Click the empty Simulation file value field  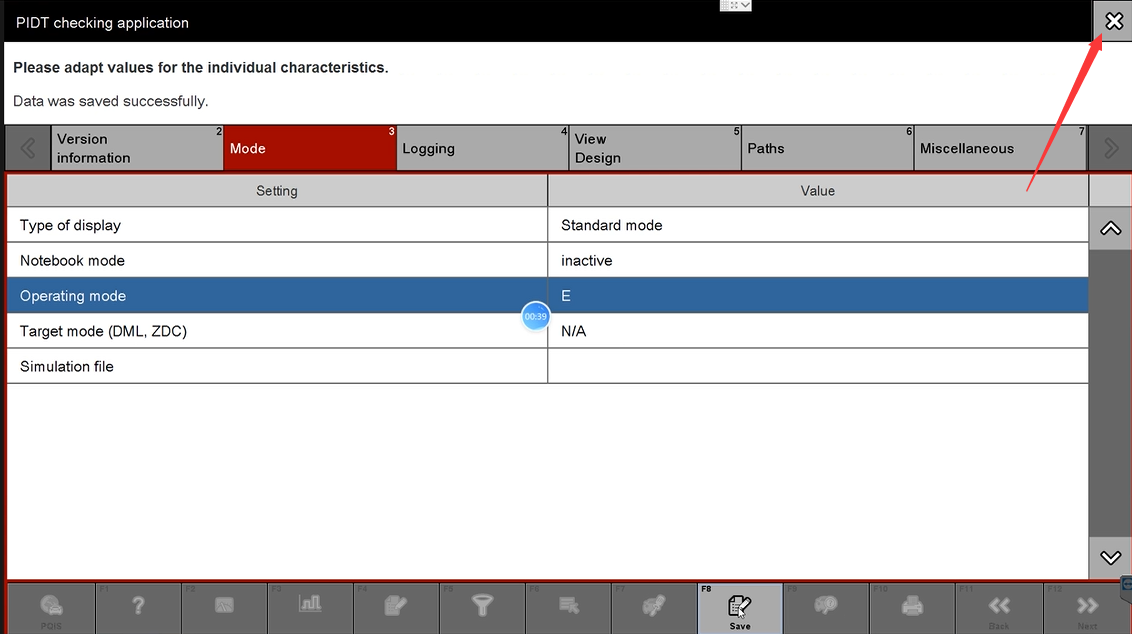coord(817,366)
